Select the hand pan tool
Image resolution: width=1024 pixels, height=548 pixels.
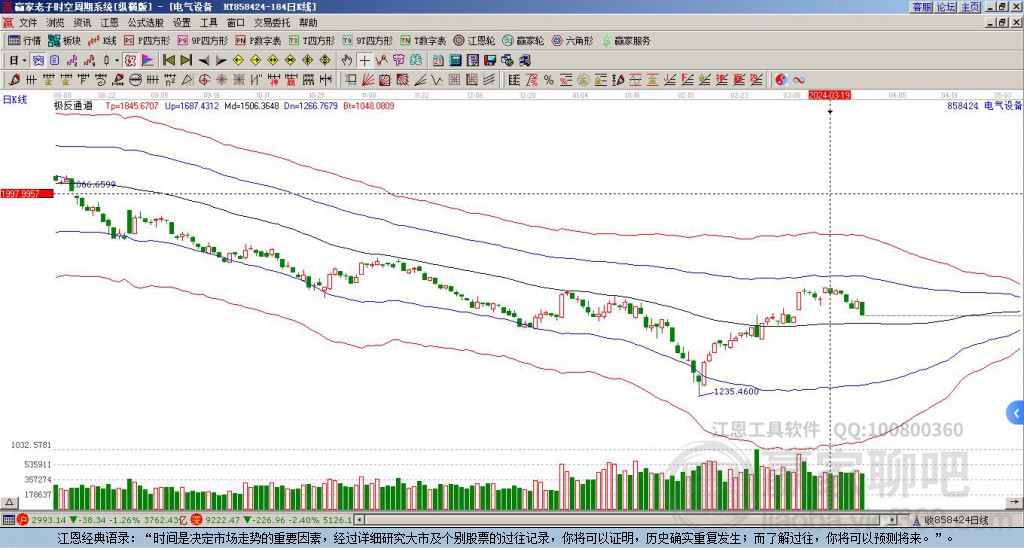pos(347,61)
